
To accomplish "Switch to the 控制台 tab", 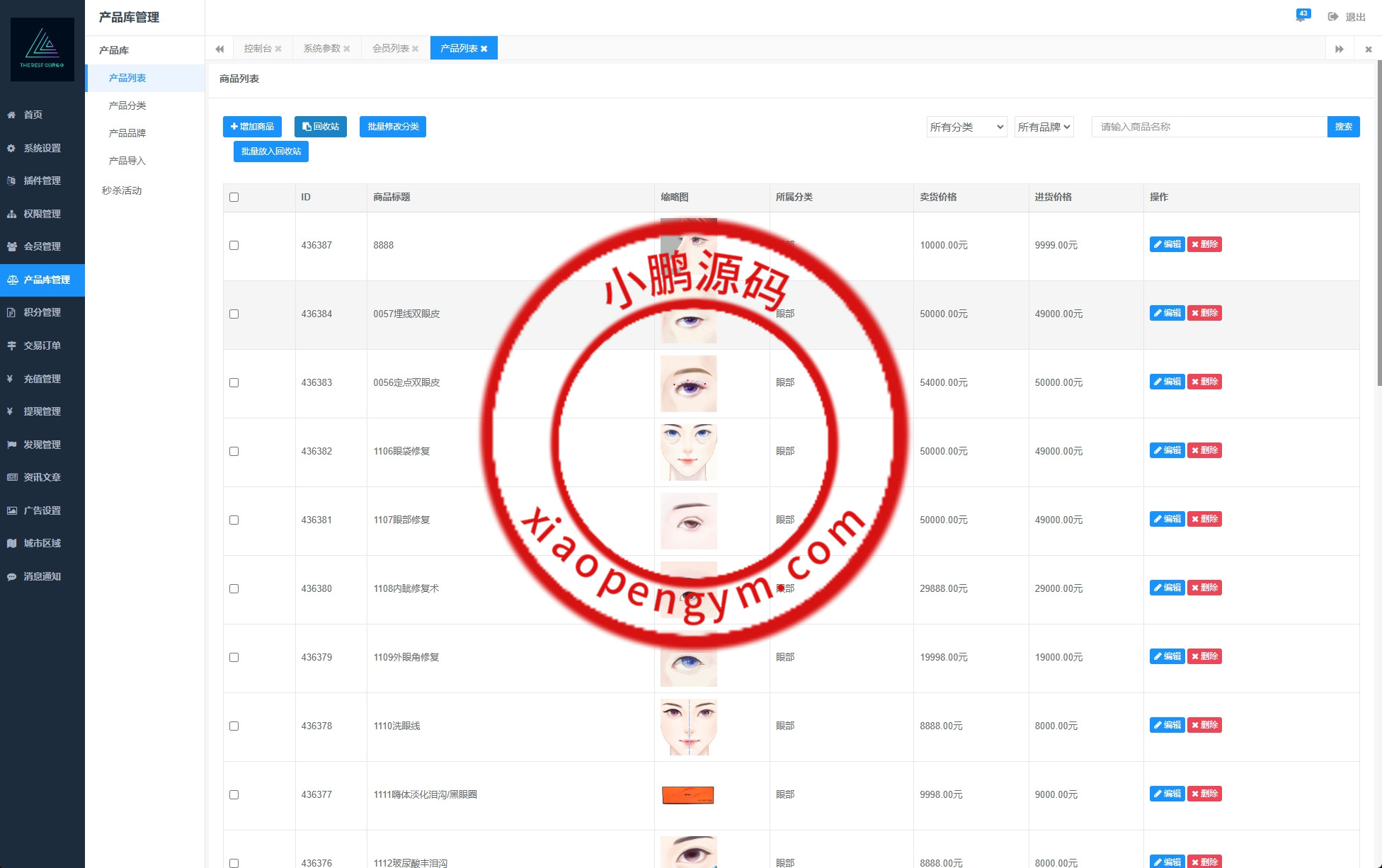I will (258, 49).
